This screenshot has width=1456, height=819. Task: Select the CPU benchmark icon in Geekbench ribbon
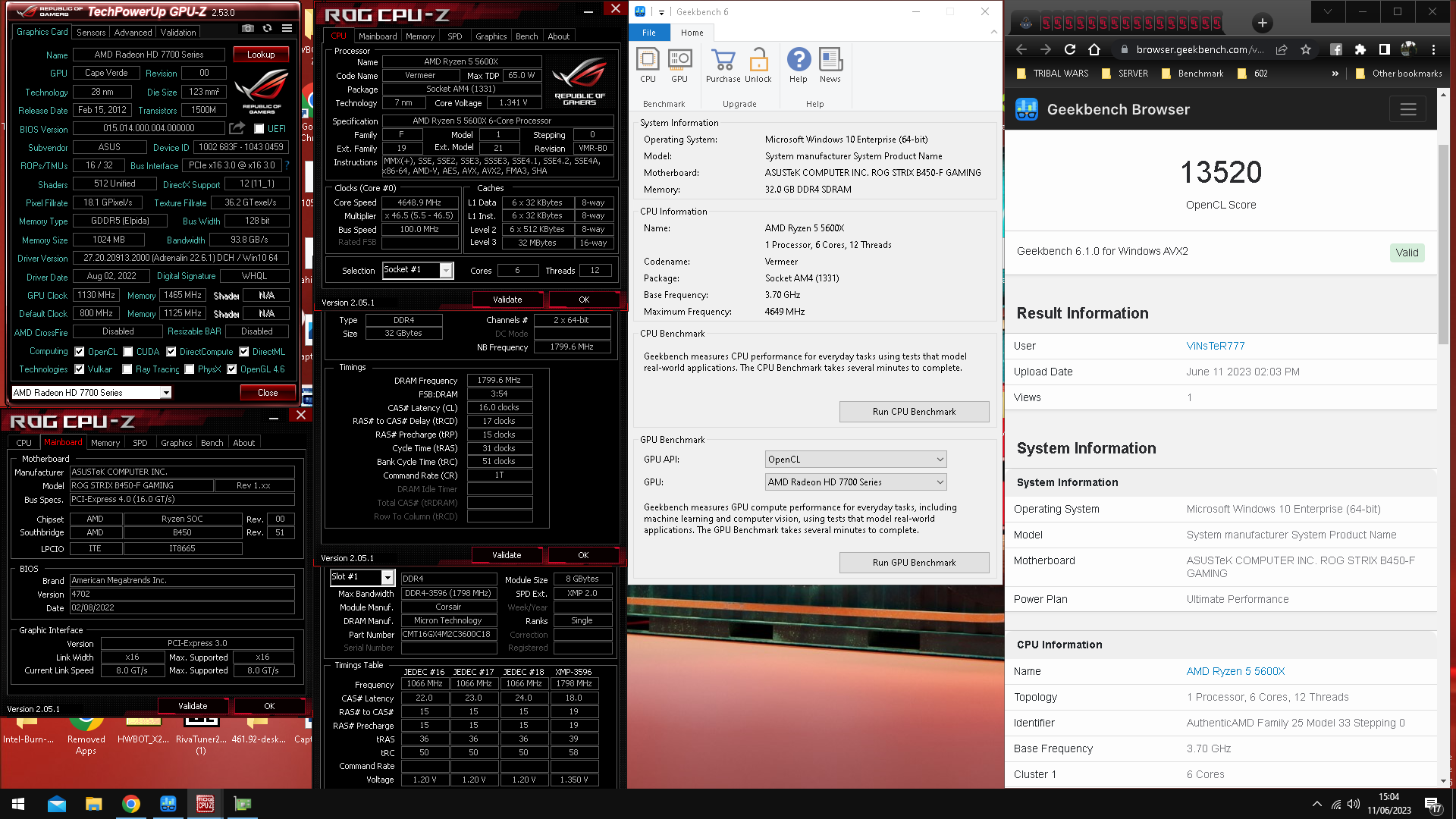click(x=648, y=65)
